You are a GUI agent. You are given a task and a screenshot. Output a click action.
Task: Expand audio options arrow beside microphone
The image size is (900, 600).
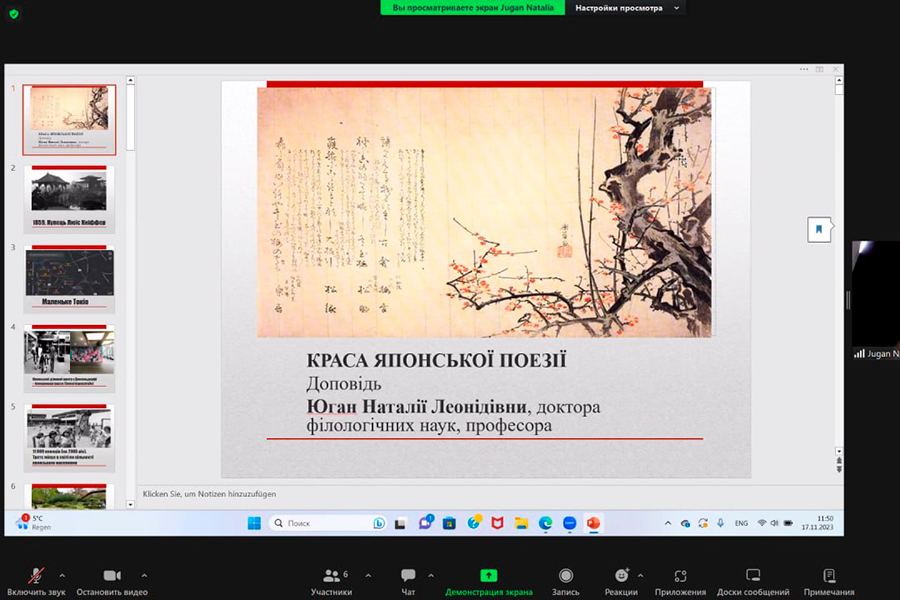coord(62,575)
